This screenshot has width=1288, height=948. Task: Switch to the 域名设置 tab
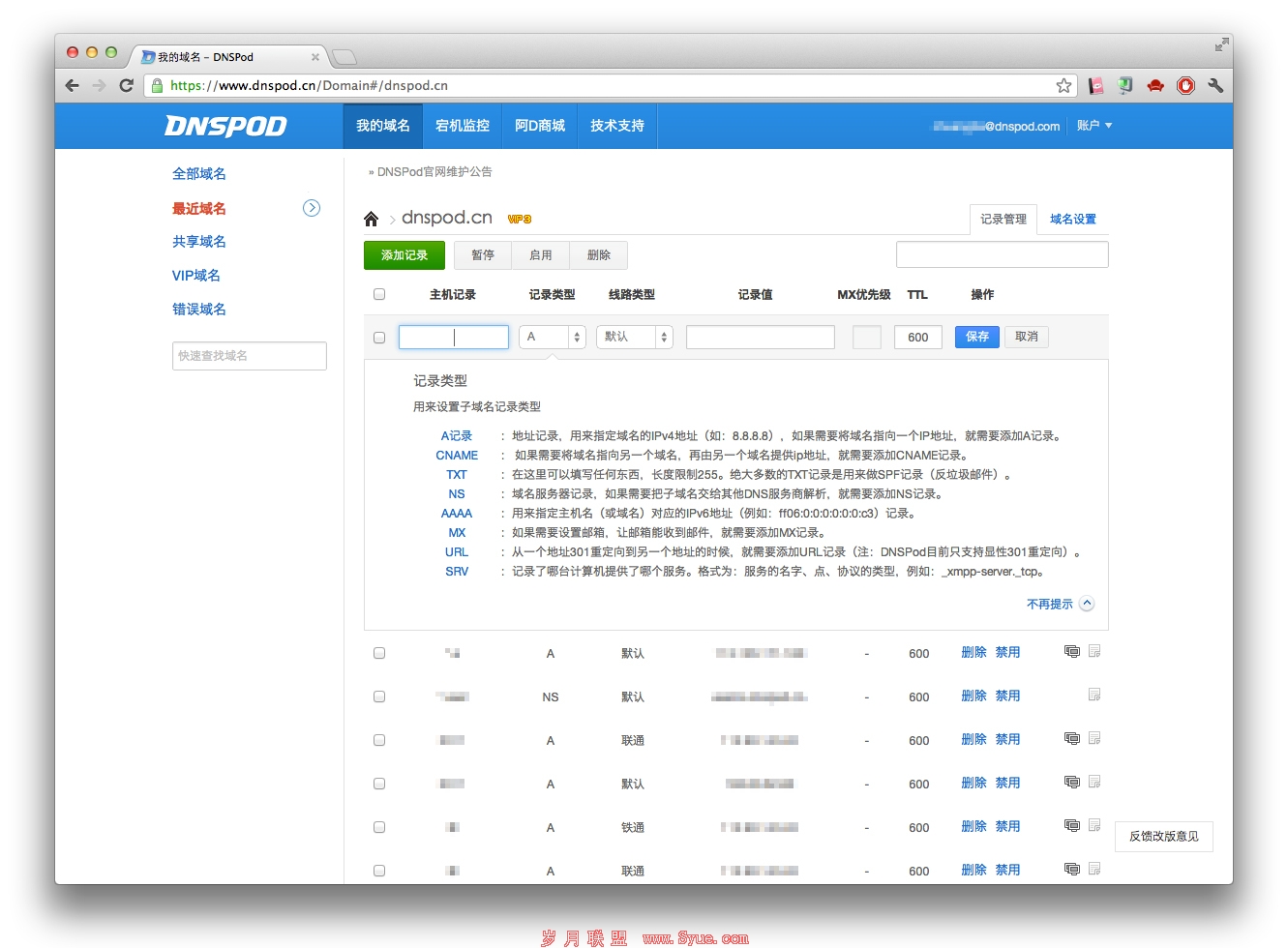coord(1073,220)
